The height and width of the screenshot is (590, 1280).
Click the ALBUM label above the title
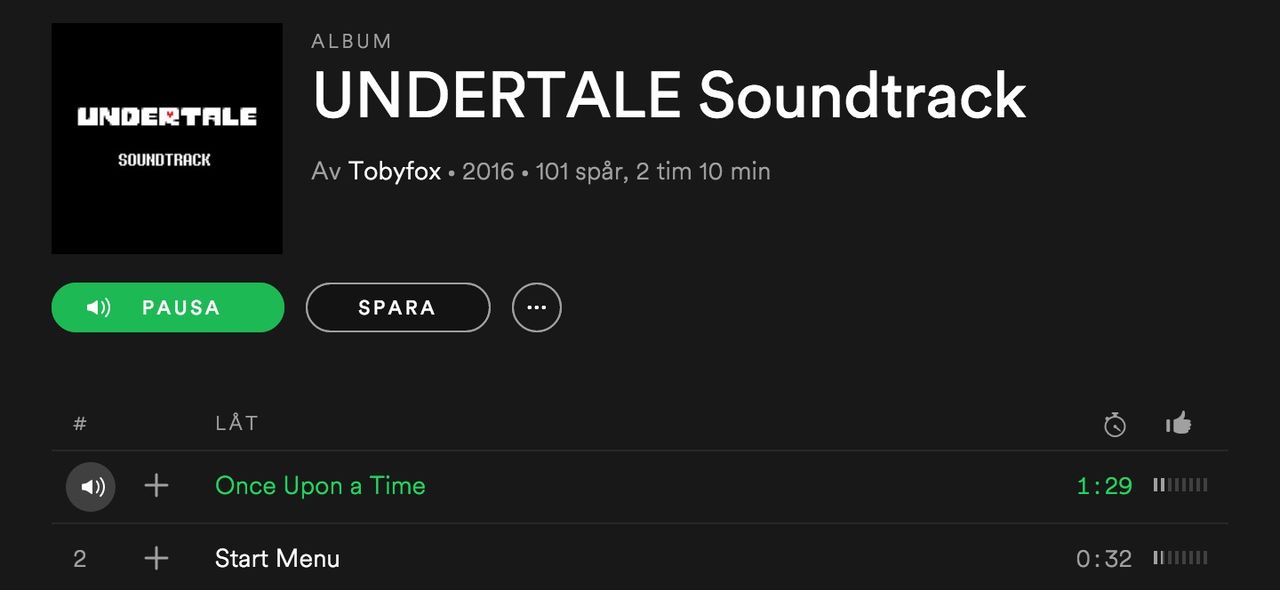point(351,41)
